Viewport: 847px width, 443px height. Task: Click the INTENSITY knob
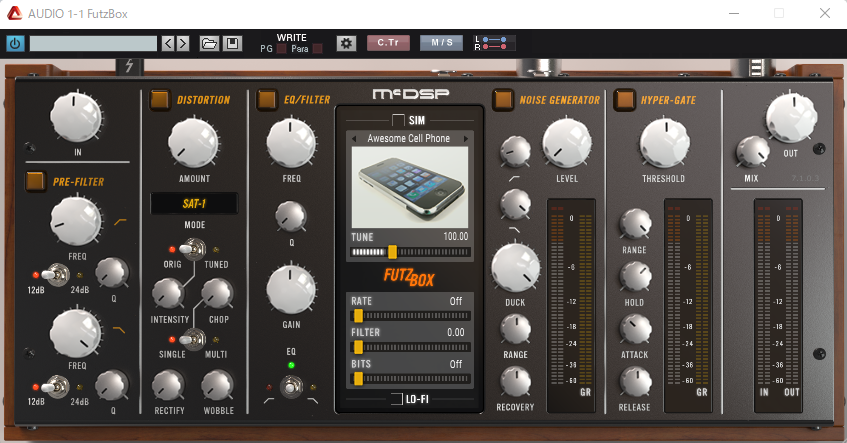168,294
